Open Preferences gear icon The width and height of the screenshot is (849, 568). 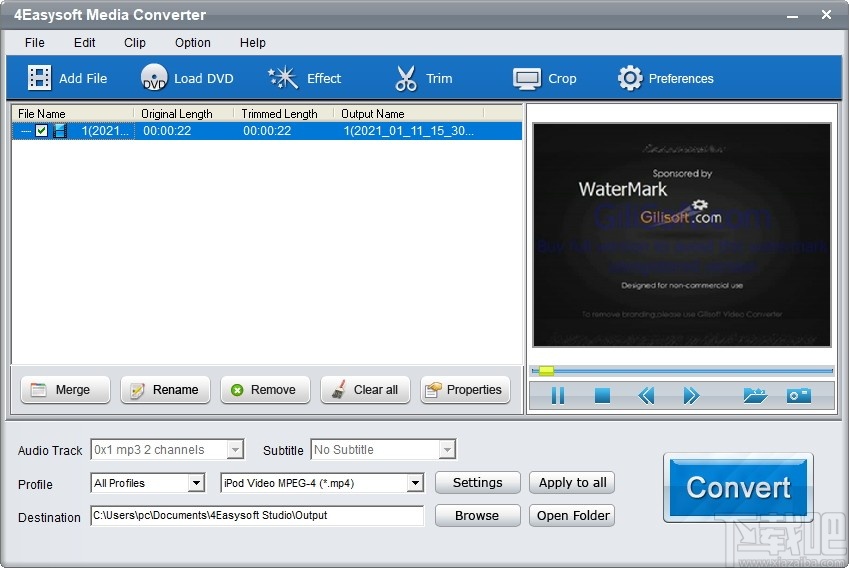coord(630,79)
